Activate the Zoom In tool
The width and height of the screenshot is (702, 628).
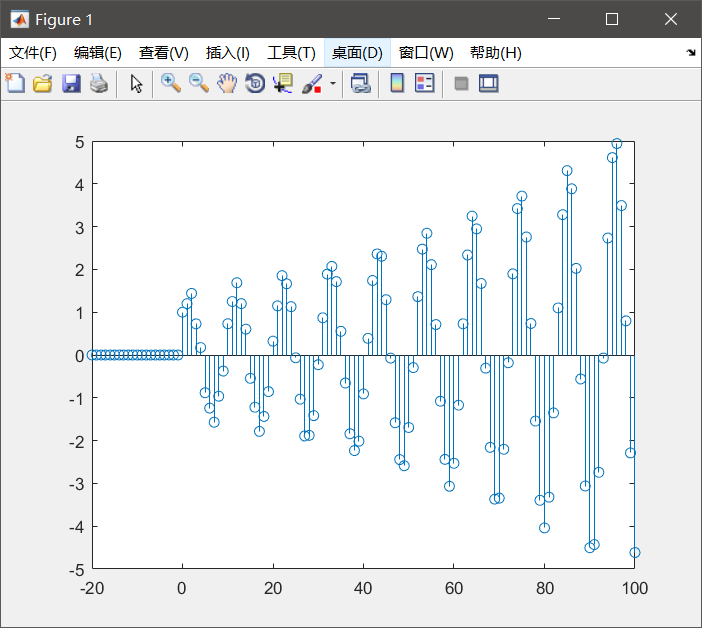click(x=171, y=83)
